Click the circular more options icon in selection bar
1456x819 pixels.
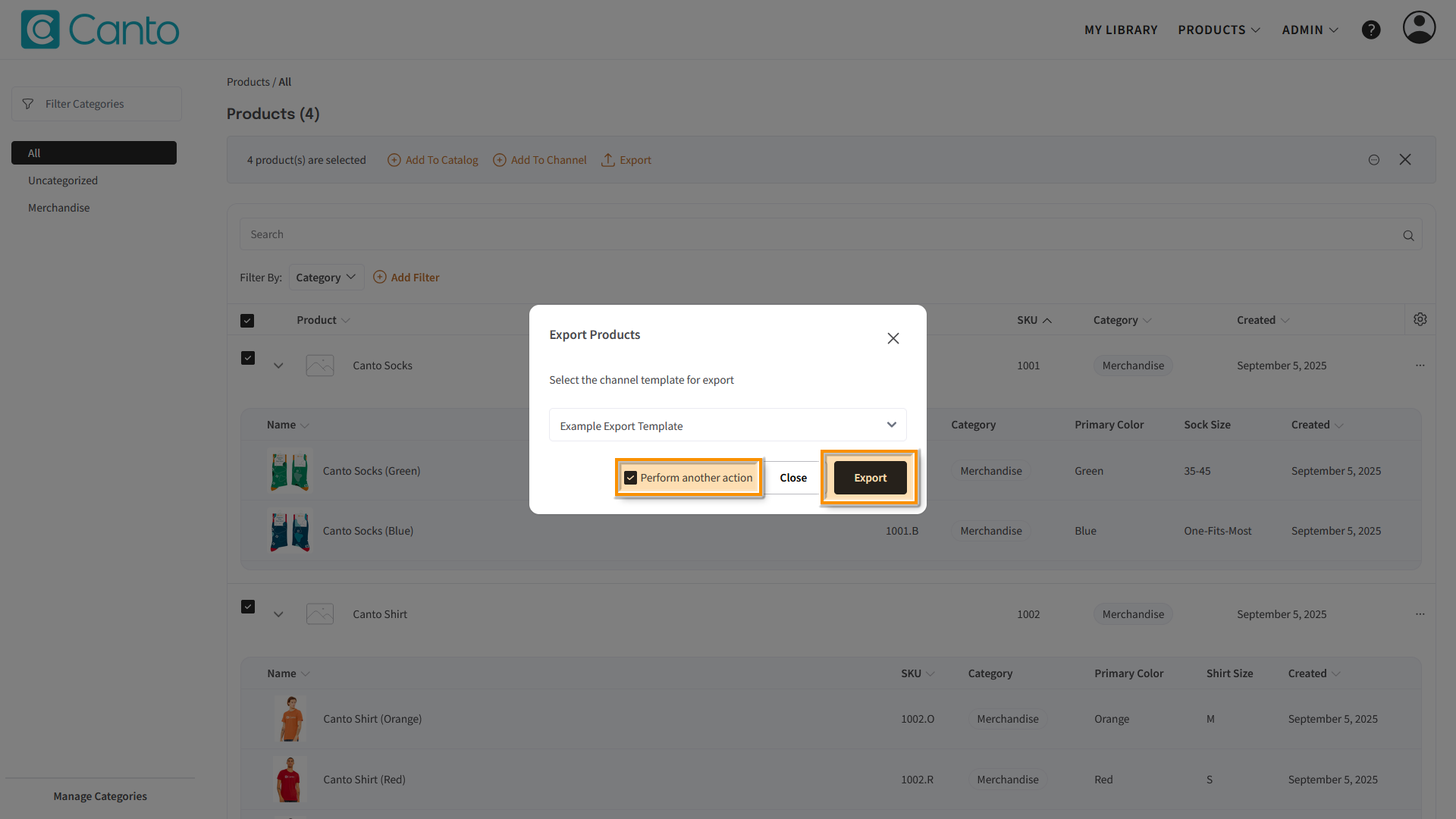1373,160
